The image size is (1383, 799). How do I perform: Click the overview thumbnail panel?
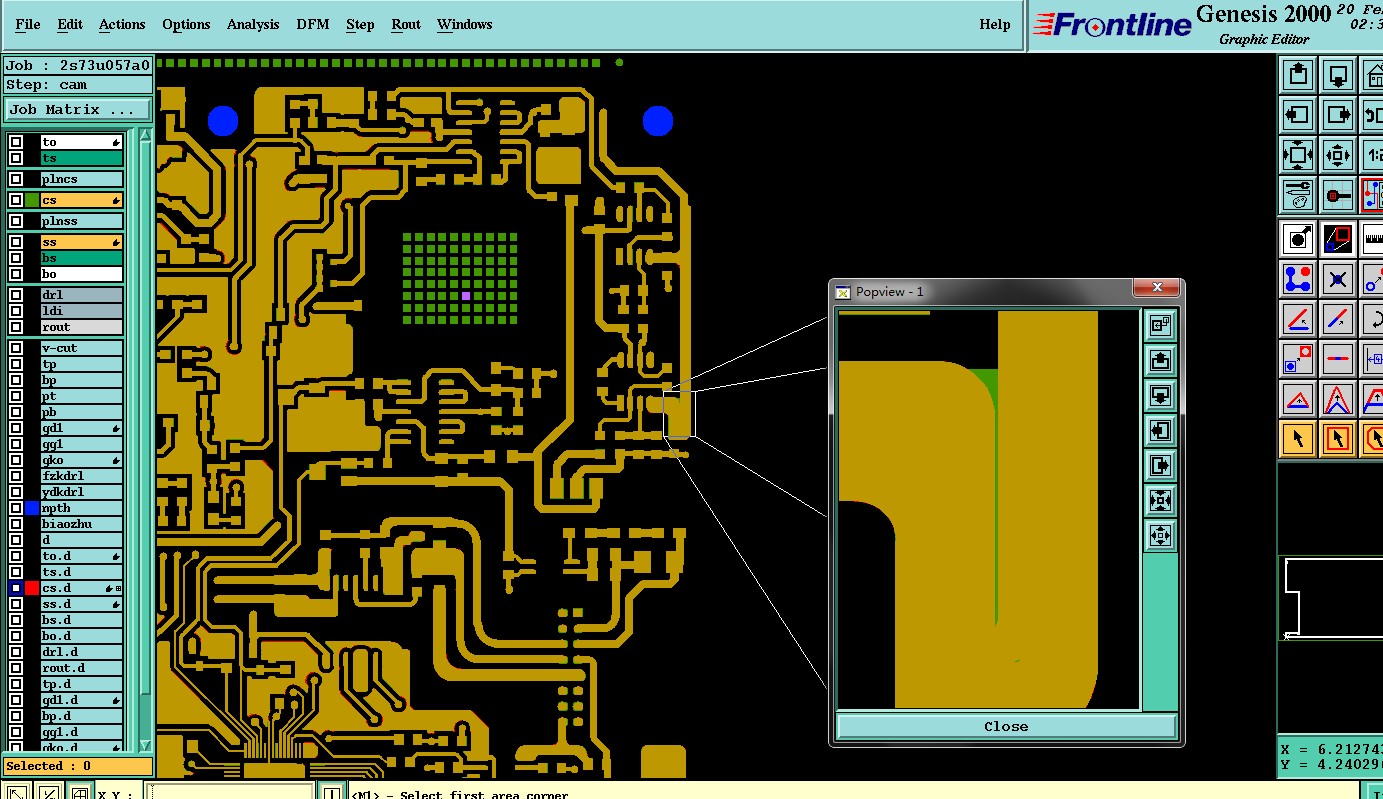pos(1331,598)
